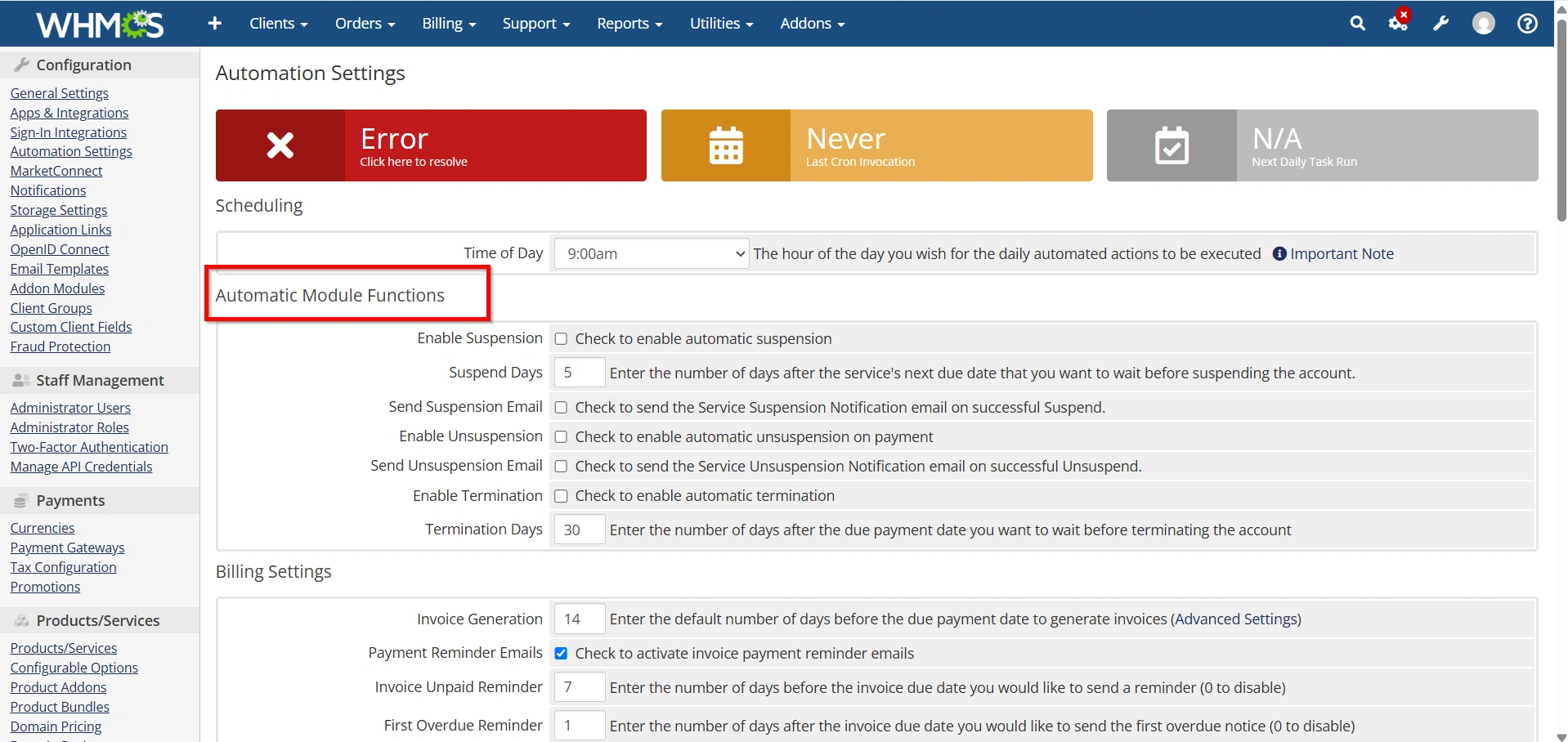Image resolution: width=1568 pixels, height=742 pixels.
Task: Open Currencies link
Action: point(43,528)
